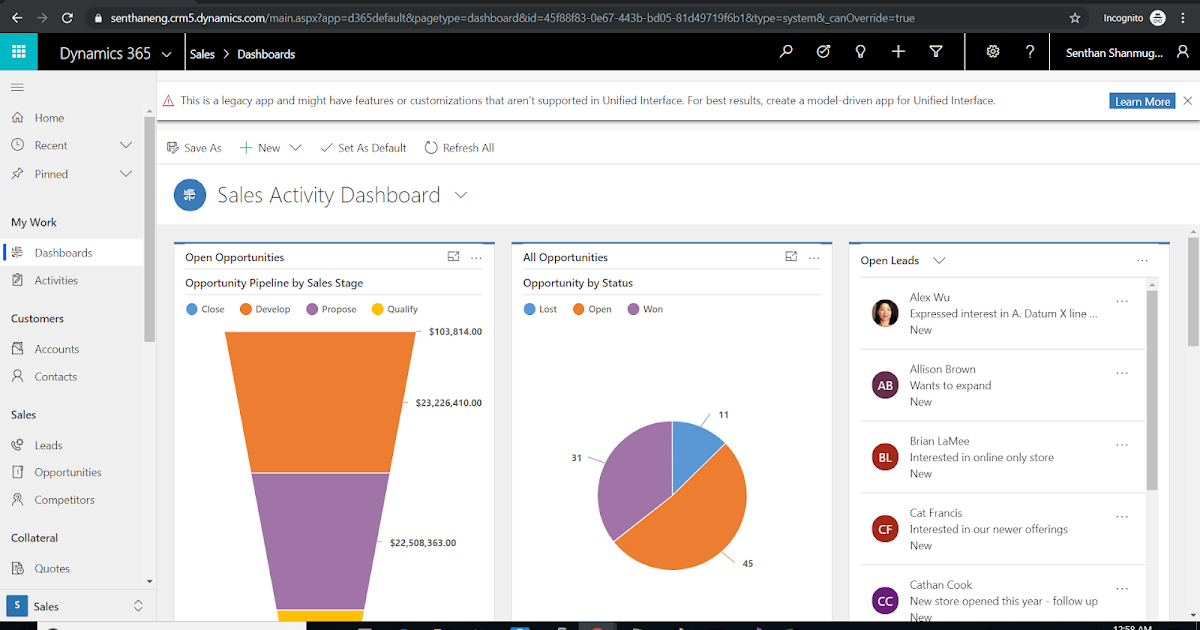Click the Quick Create plus icon
Screen dimensions: 1200x630
click(898, 51)
